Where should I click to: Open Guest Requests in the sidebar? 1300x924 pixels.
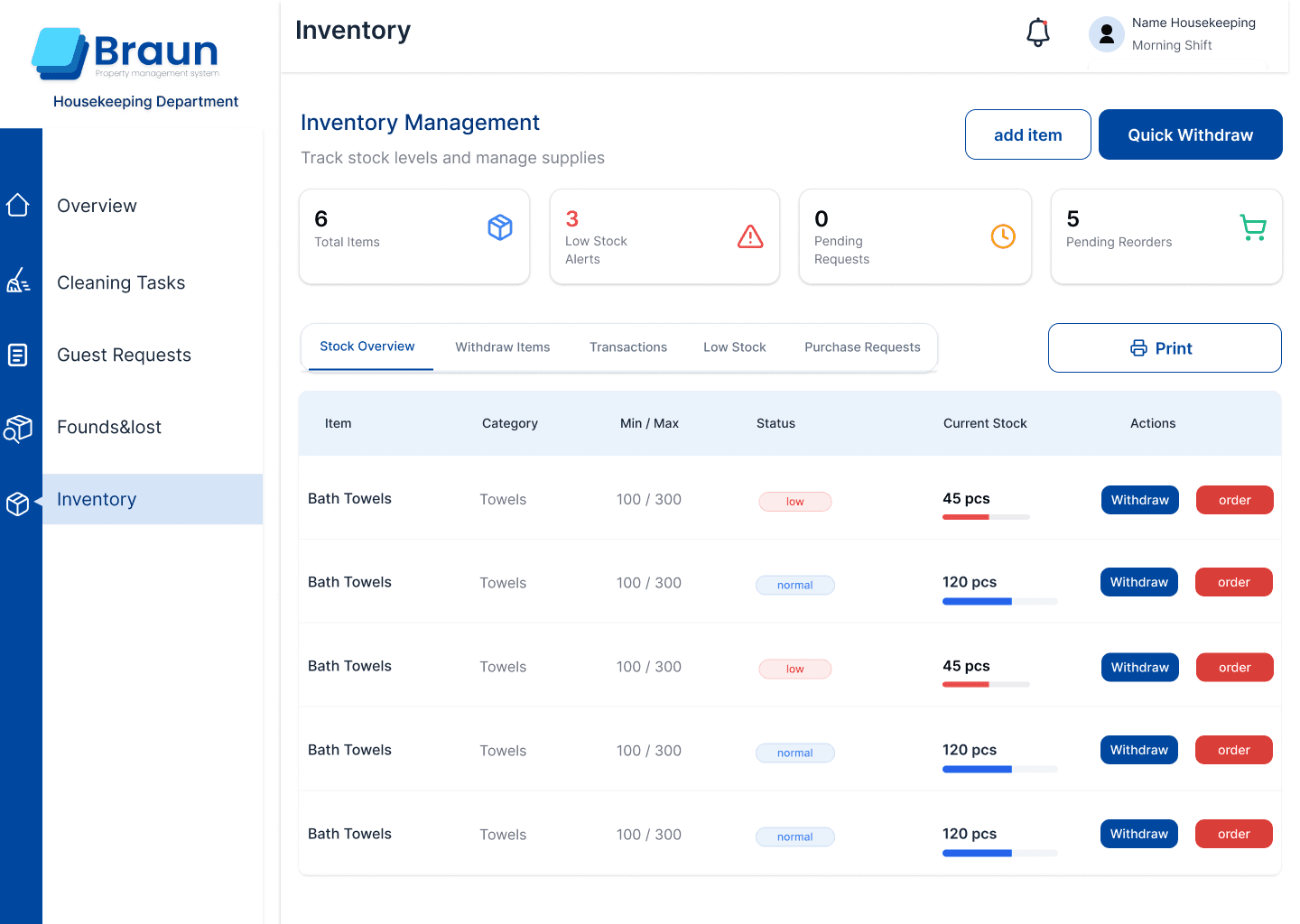point(124,355)
